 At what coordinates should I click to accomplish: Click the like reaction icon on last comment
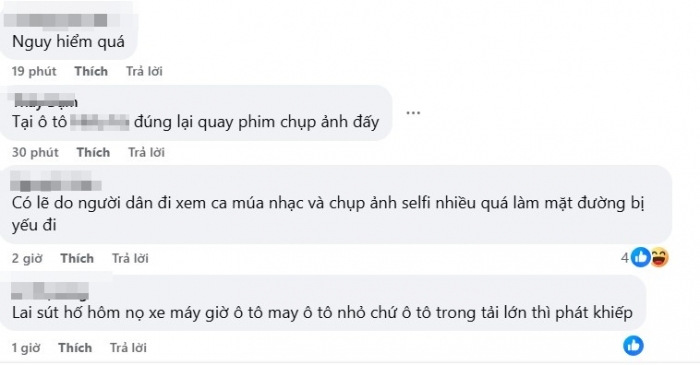pos(633,346)
